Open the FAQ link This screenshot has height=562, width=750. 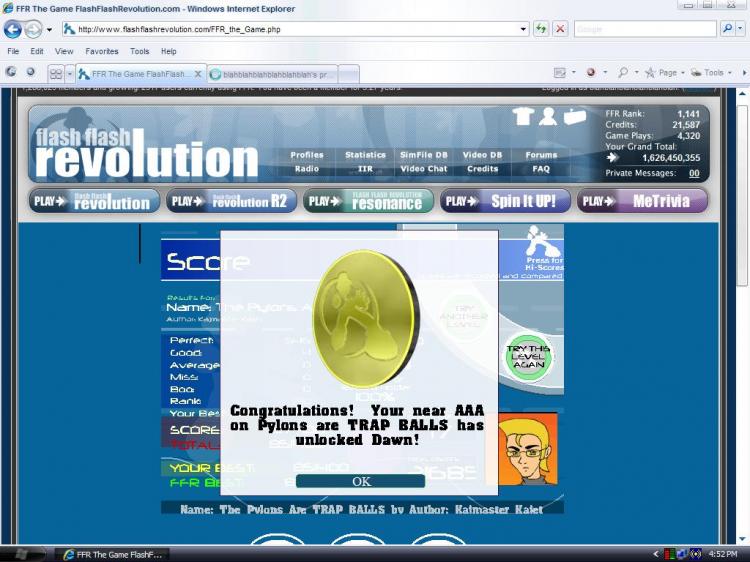click(541, 169)
